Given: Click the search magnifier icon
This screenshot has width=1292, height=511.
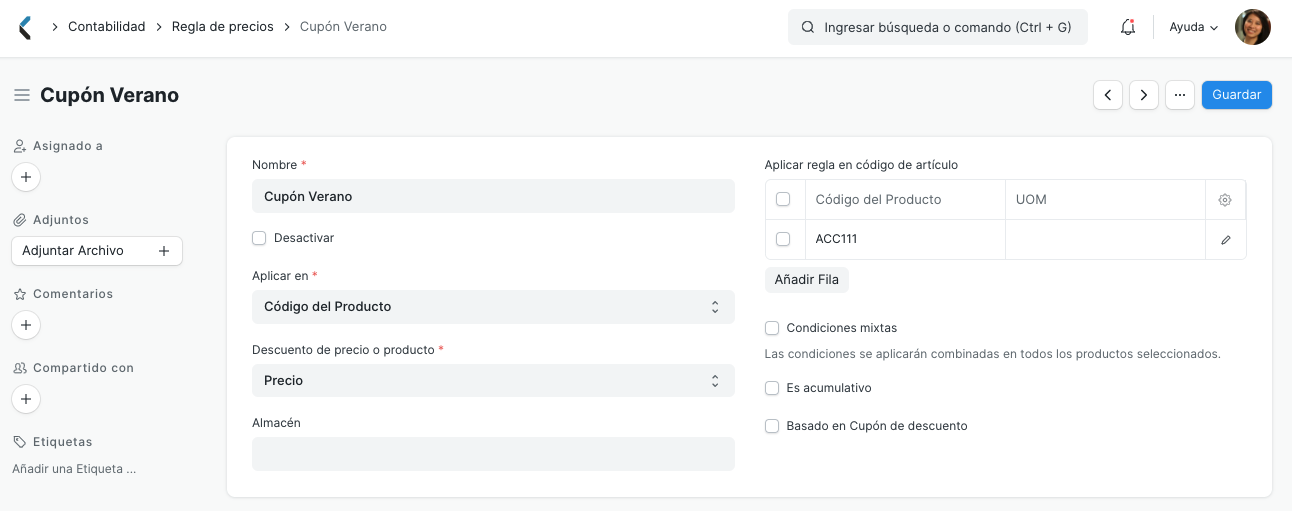Looking at the screenshot, I should 807,28.
